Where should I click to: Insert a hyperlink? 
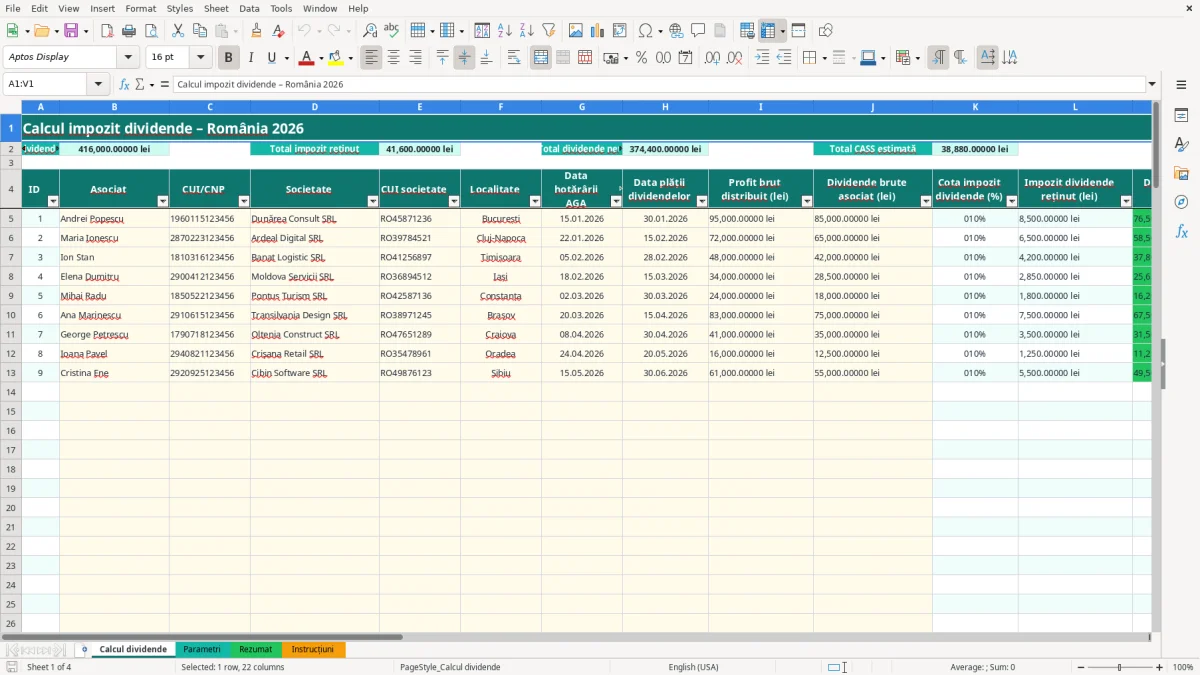point(676,31)
